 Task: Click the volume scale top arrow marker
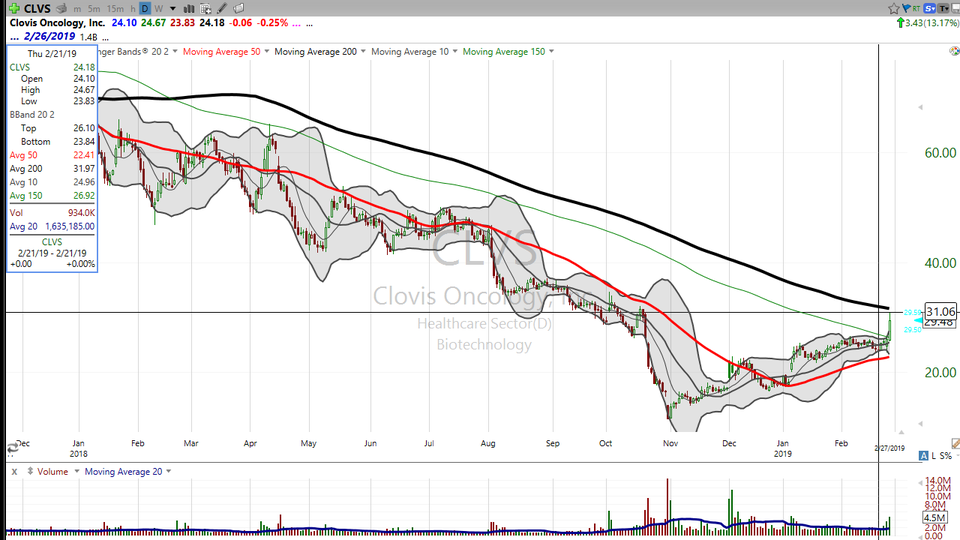click(920, 483)
